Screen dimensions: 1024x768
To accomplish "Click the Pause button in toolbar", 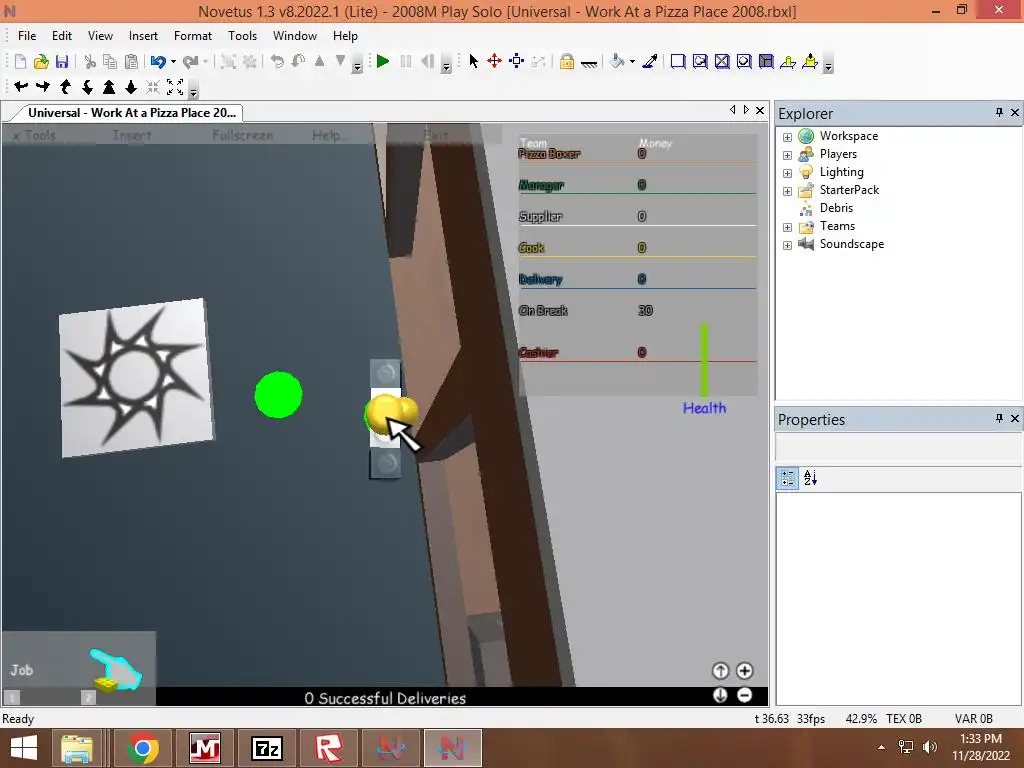I will (406, 61).
